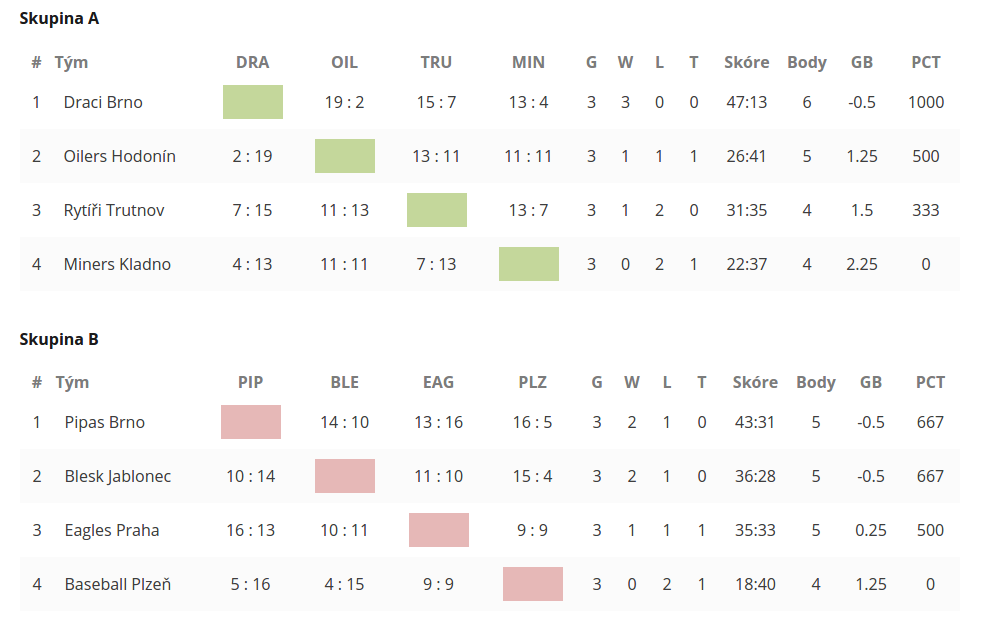Click the pink cell in Baseball Plzeň row
Screen dimensions: 981x617
click(533, 584)
